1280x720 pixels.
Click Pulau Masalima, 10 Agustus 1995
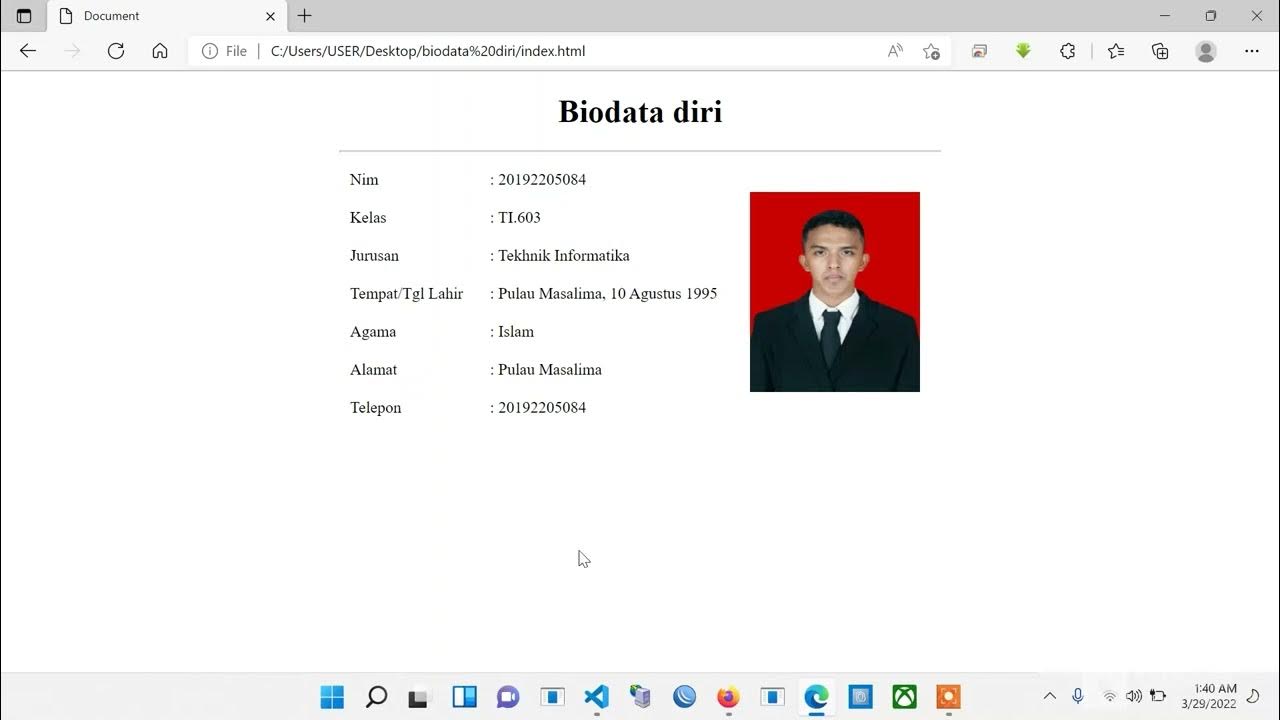click(608, 294)
